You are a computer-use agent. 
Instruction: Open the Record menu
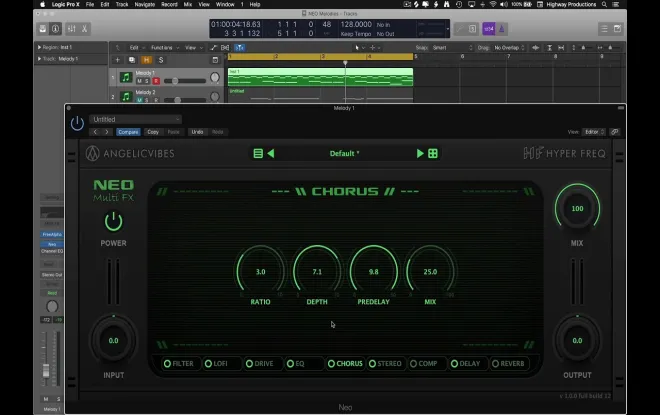169,4
